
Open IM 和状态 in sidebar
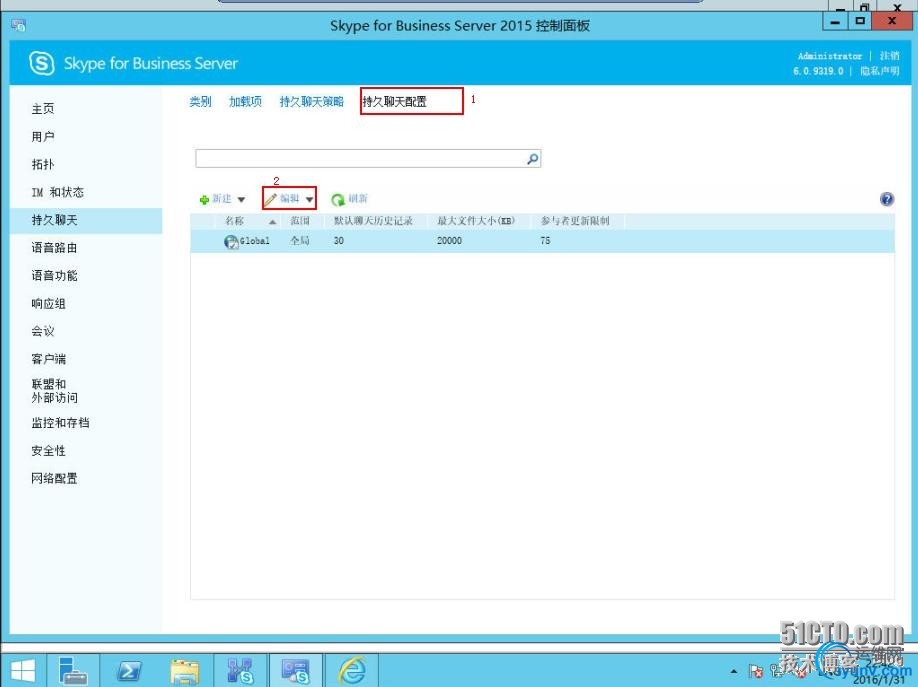57,192
